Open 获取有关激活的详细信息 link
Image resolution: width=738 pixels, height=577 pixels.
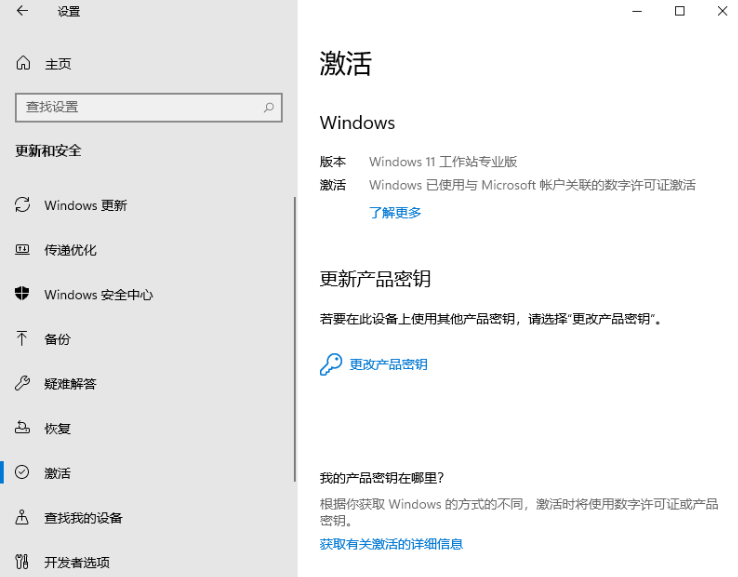(391, 544)
